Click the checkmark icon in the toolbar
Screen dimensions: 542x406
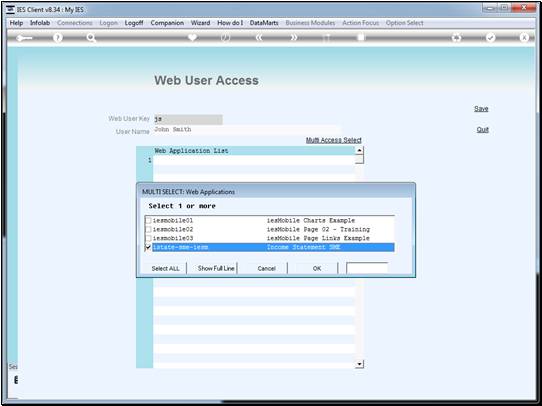pos(490,38)
